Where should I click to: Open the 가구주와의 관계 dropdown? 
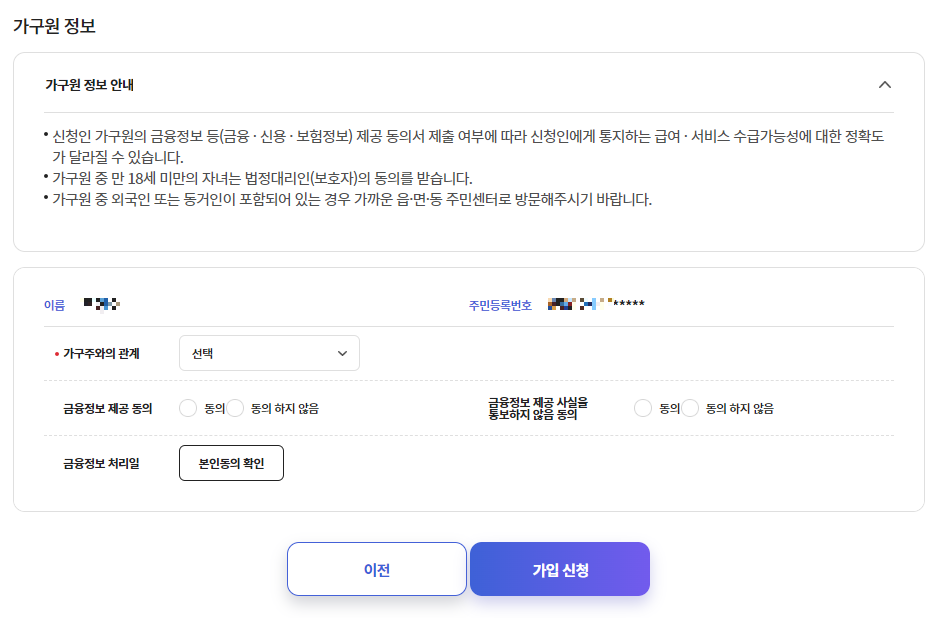(268, 353)
